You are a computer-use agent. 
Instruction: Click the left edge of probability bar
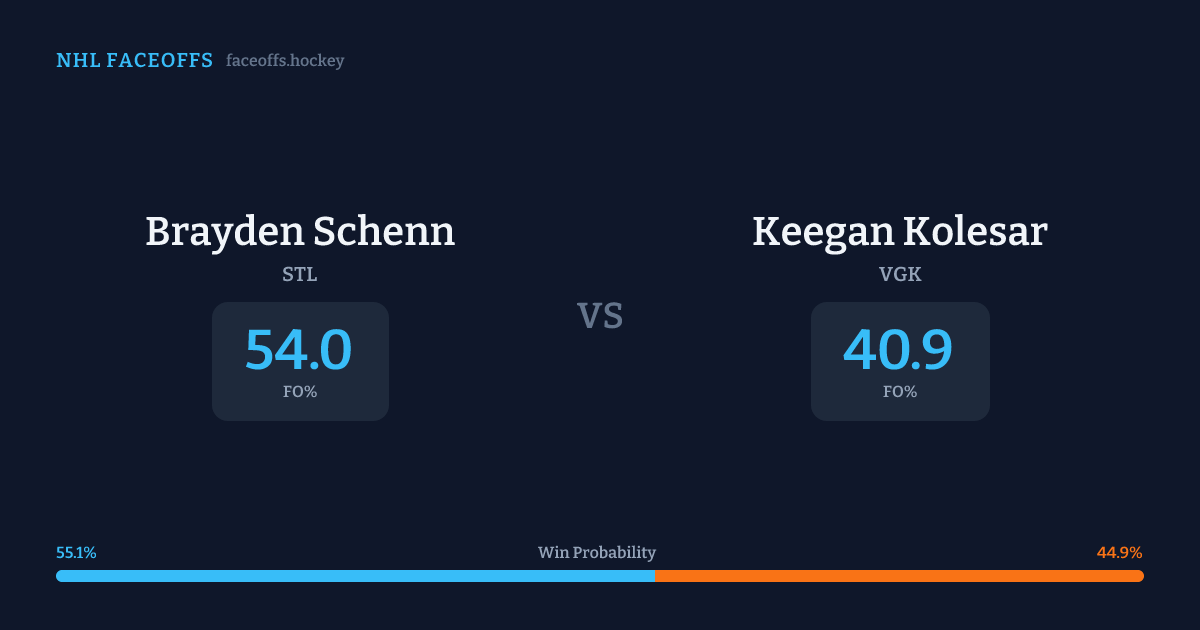point(59,576)
